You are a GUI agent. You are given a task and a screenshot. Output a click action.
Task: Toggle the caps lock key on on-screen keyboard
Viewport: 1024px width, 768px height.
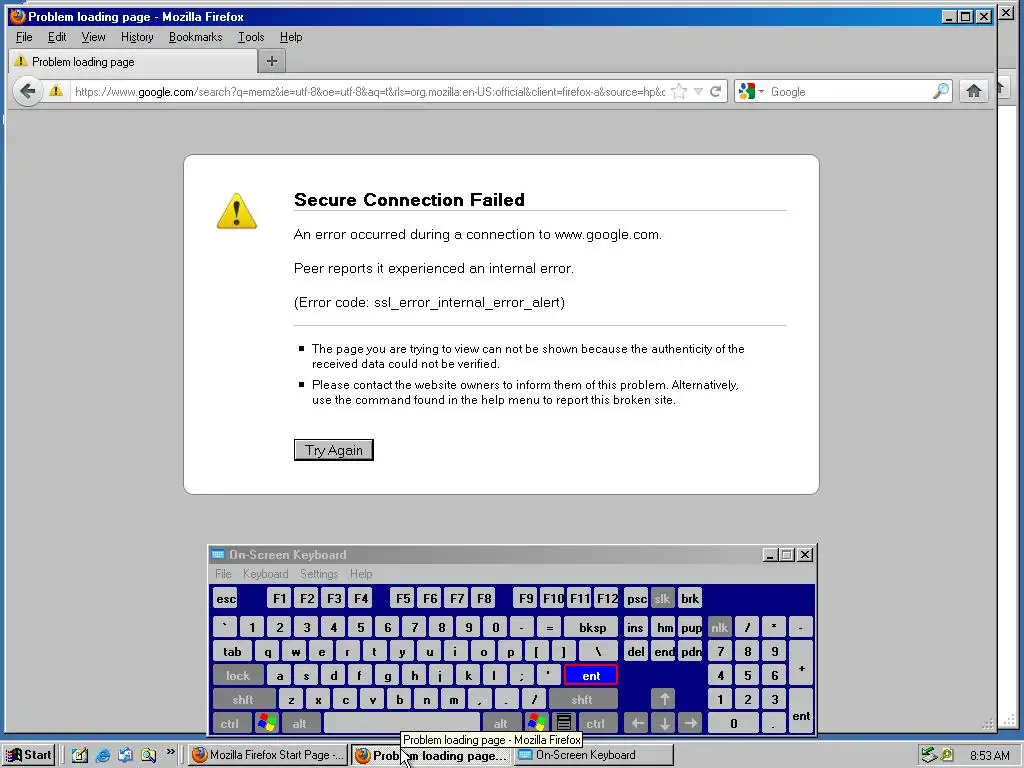click(x=238, y=676)
